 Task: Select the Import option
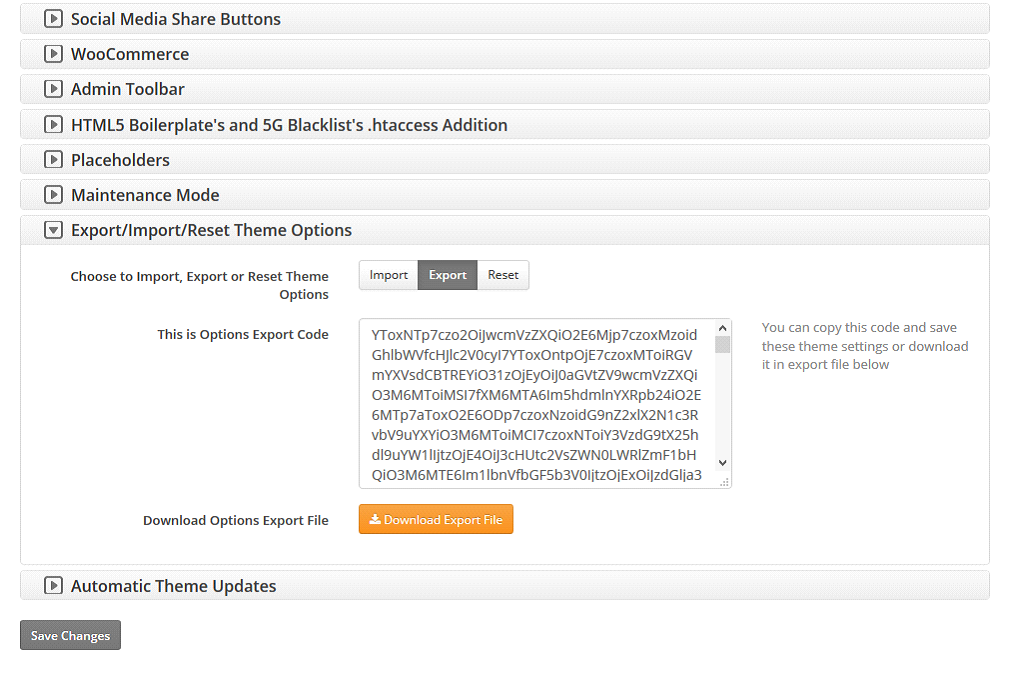388,275
